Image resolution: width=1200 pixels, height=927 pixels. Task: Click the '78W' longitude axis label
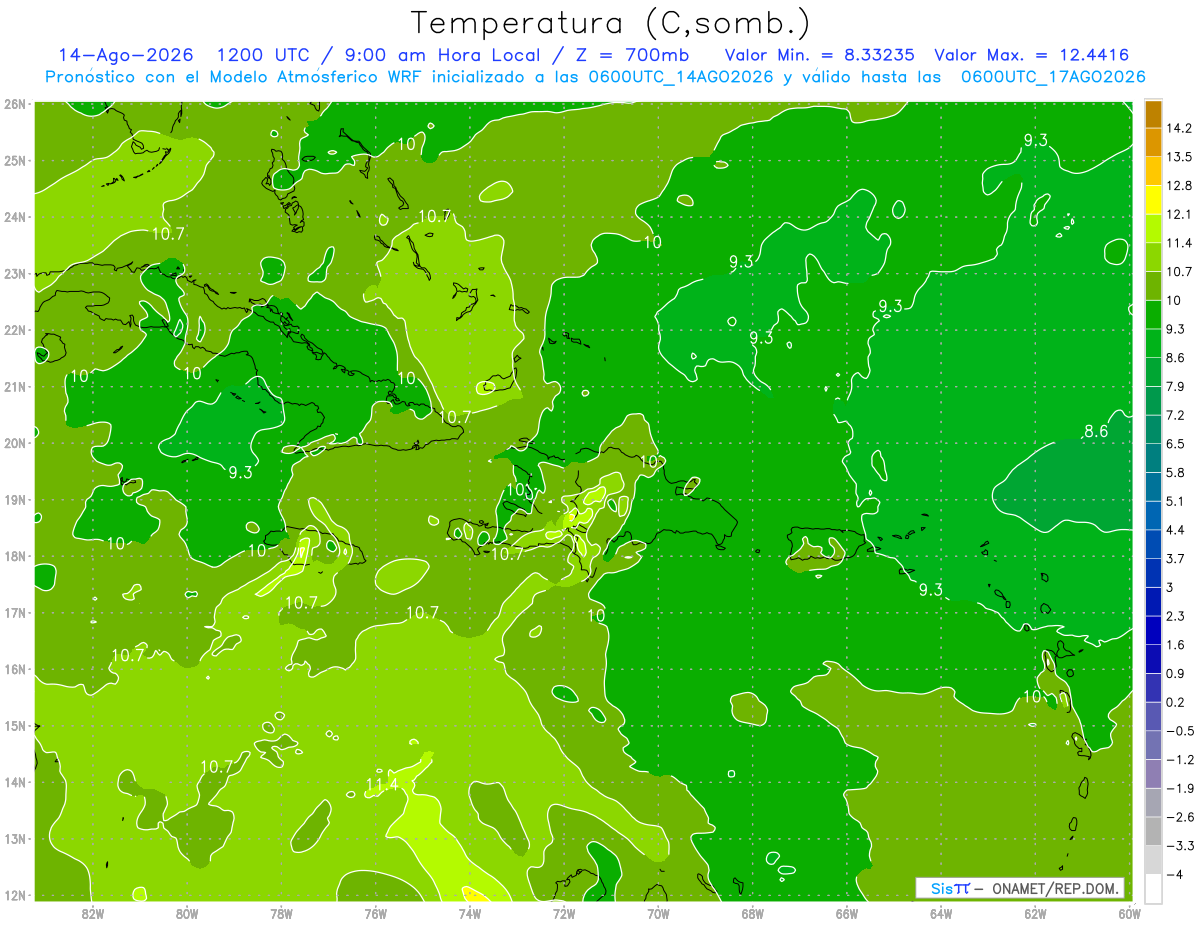281,913
